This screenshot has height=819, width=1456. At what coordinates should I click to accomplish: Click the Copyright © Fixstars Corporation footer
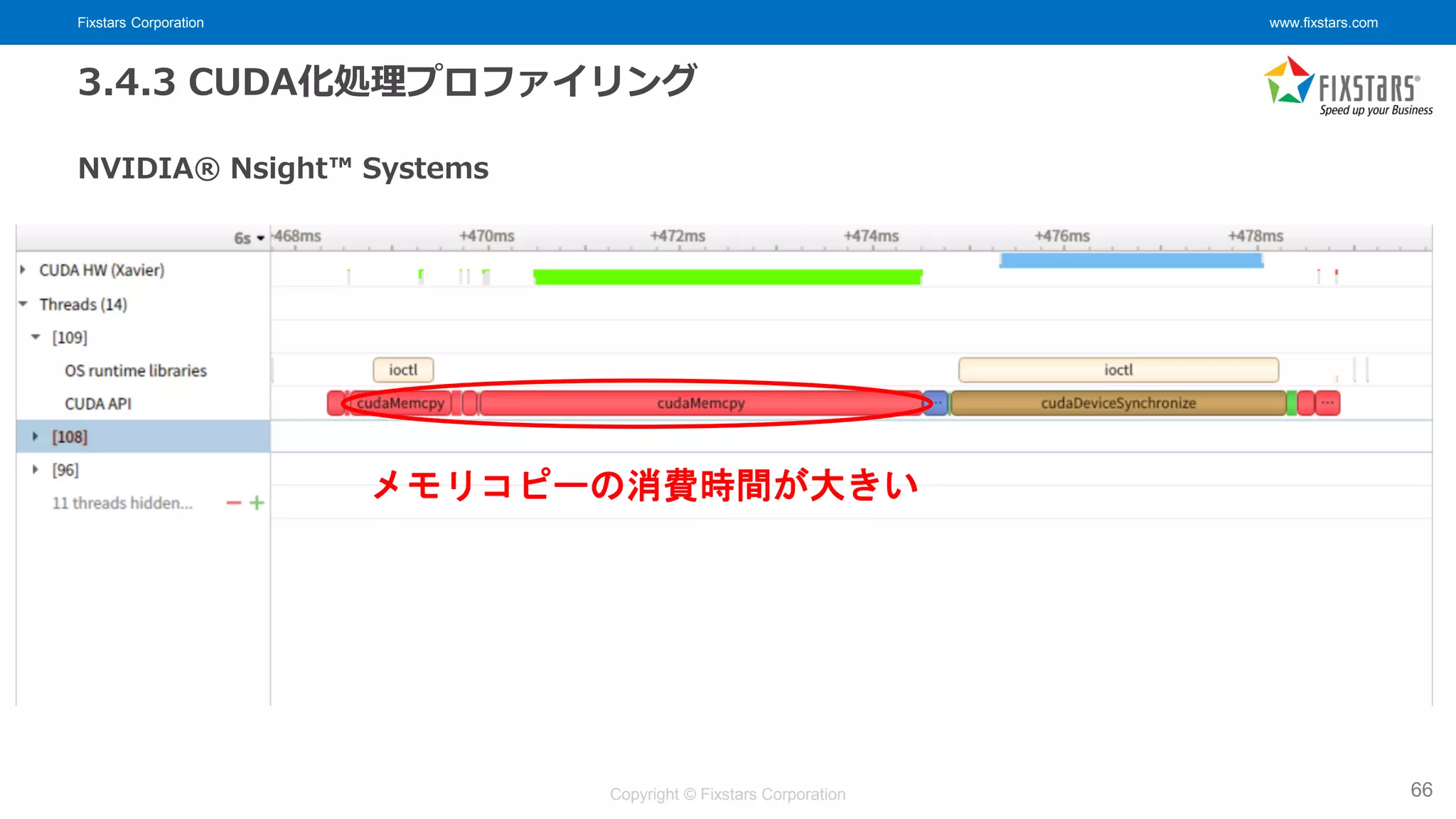728,794
